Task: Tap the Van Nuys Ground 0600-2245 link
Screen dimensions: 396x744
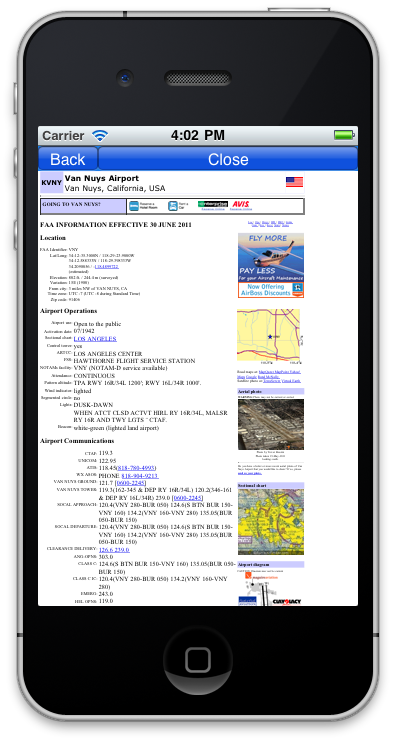Action: point(130,483)
